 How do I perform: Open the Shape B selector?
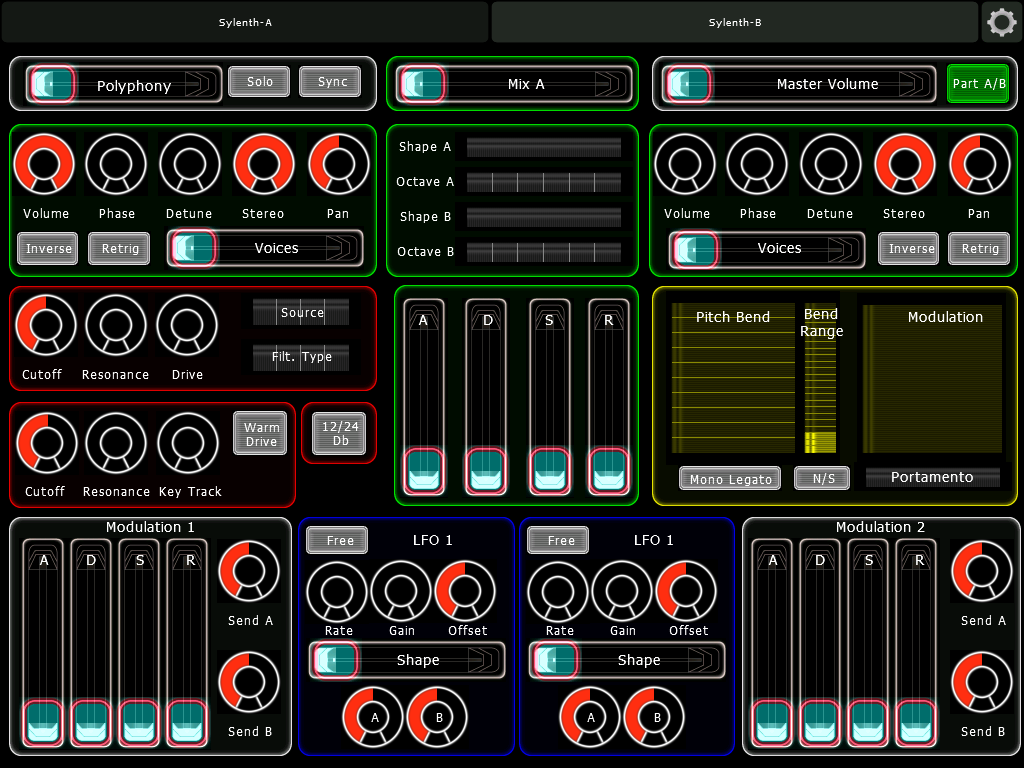click(543, 217)
